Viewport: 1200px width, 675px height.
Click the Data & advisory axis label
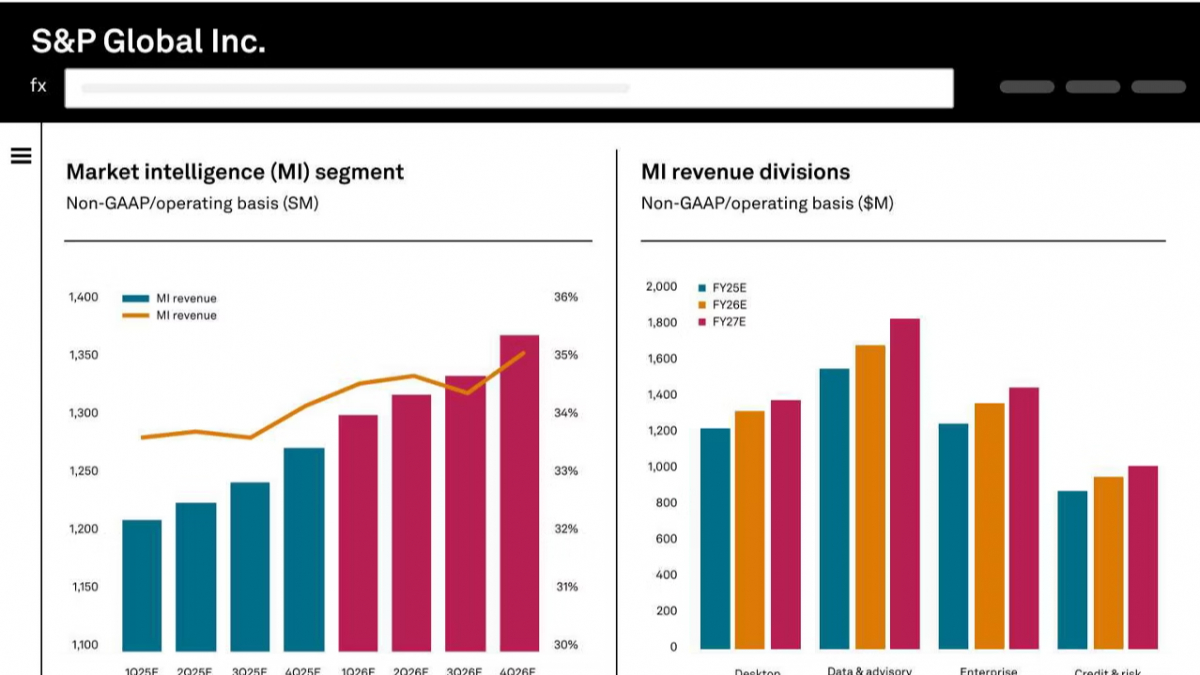869,670
